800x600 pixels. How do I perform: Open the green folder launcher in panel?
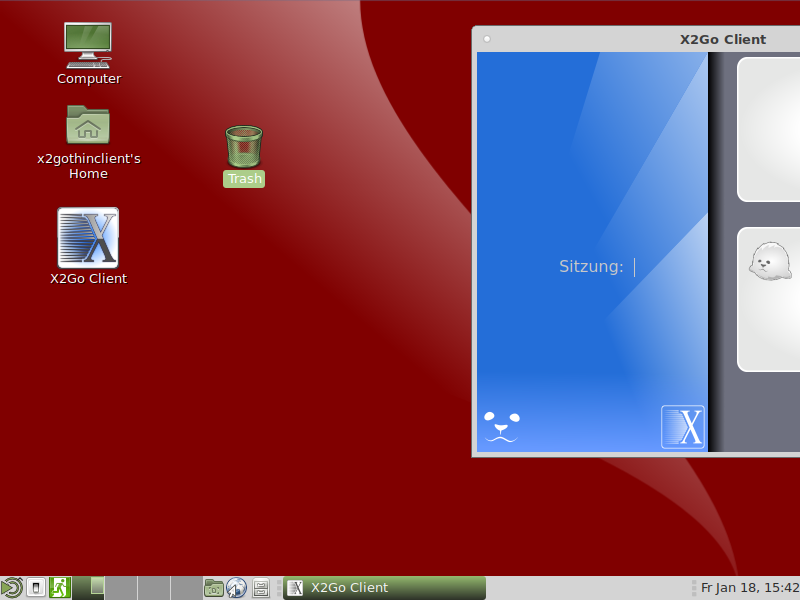coord(214,588)
